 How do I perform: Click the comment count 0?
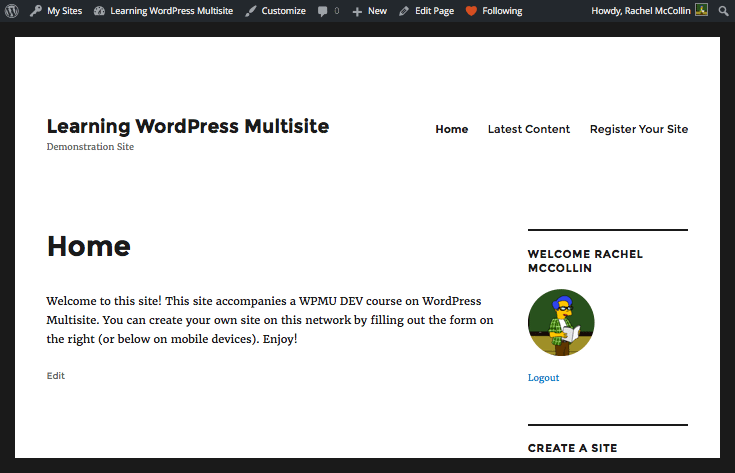[337, 11]
